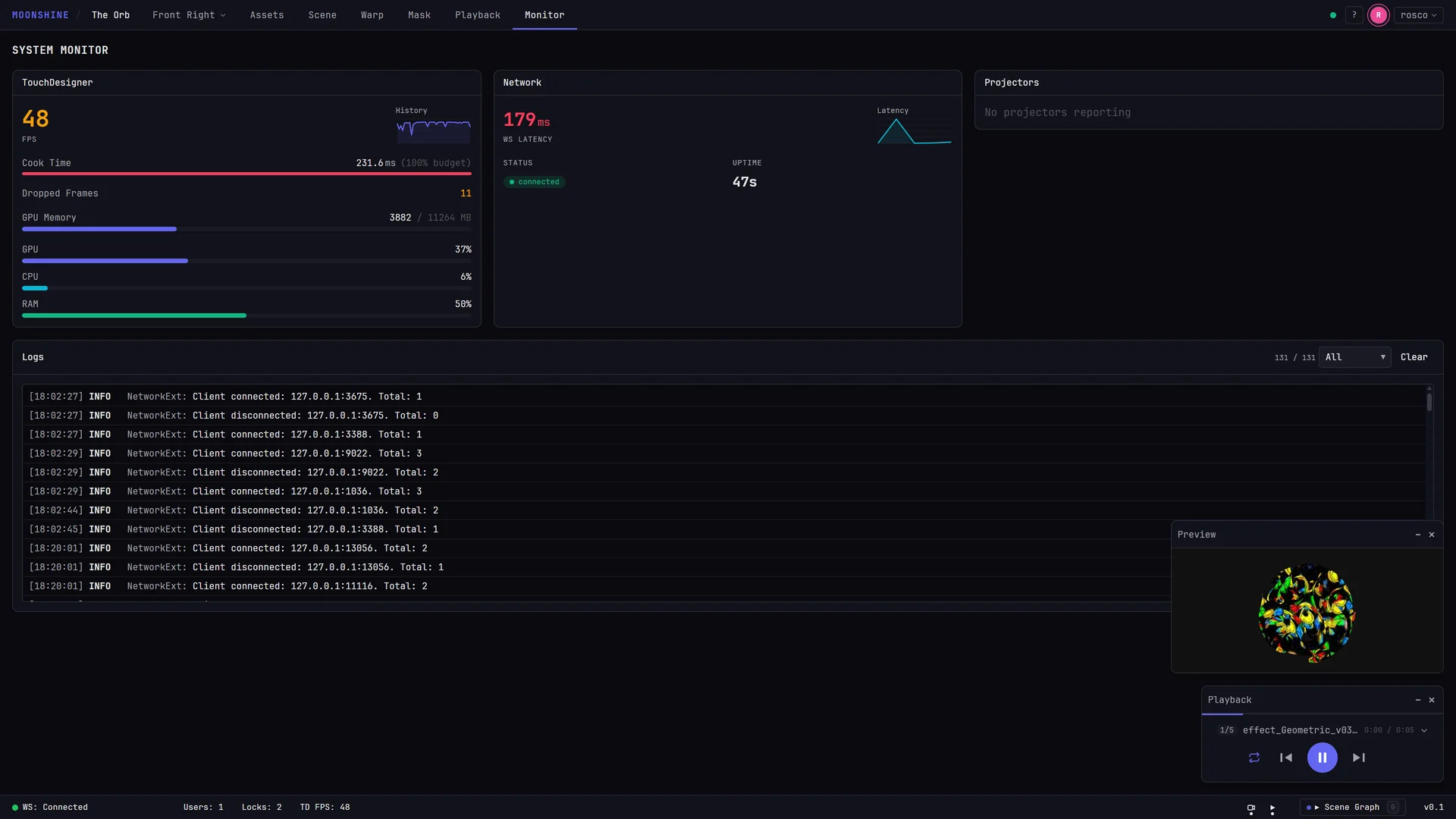Open the Front Right projector dropdown
Viewport: 1456px width, 819px height.
point(189,15)
